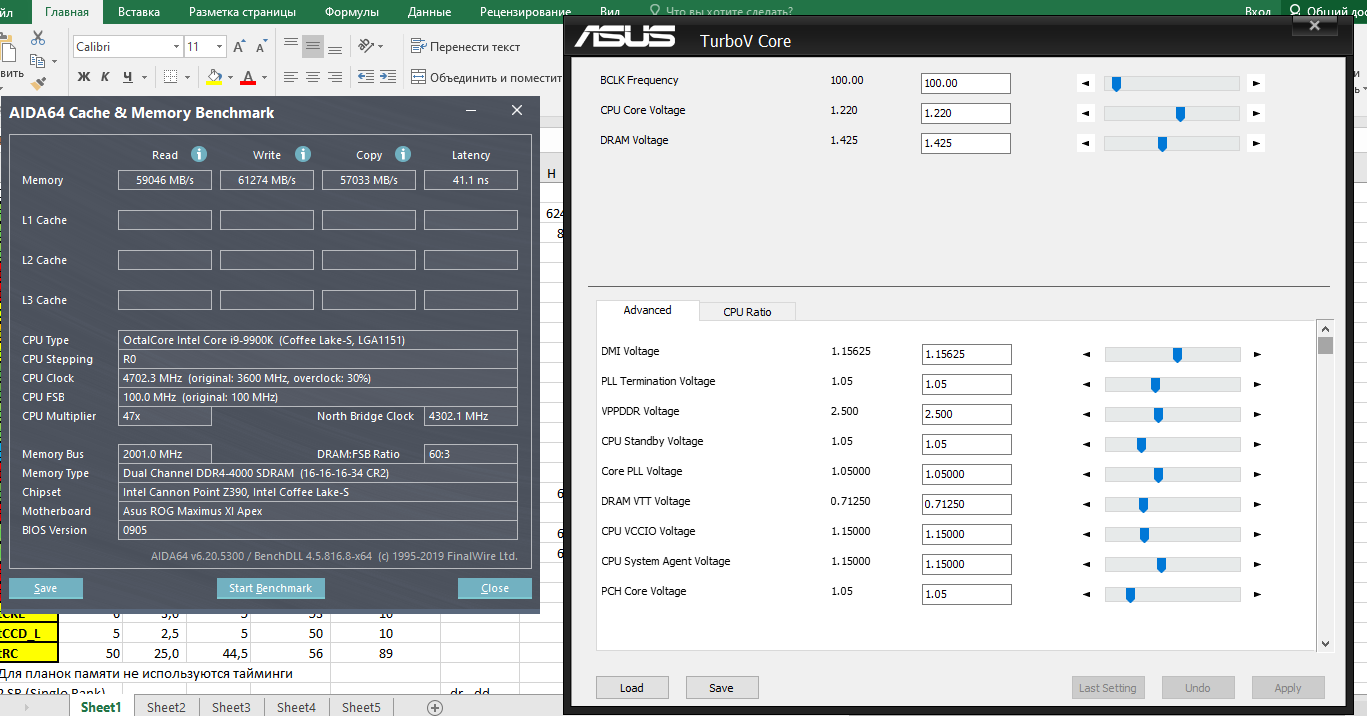This screenshot has height=716, width=1367.
Task: Click Memory Read value 59046 MB/s
Action: pyautogui.click(x=165, y=180)
